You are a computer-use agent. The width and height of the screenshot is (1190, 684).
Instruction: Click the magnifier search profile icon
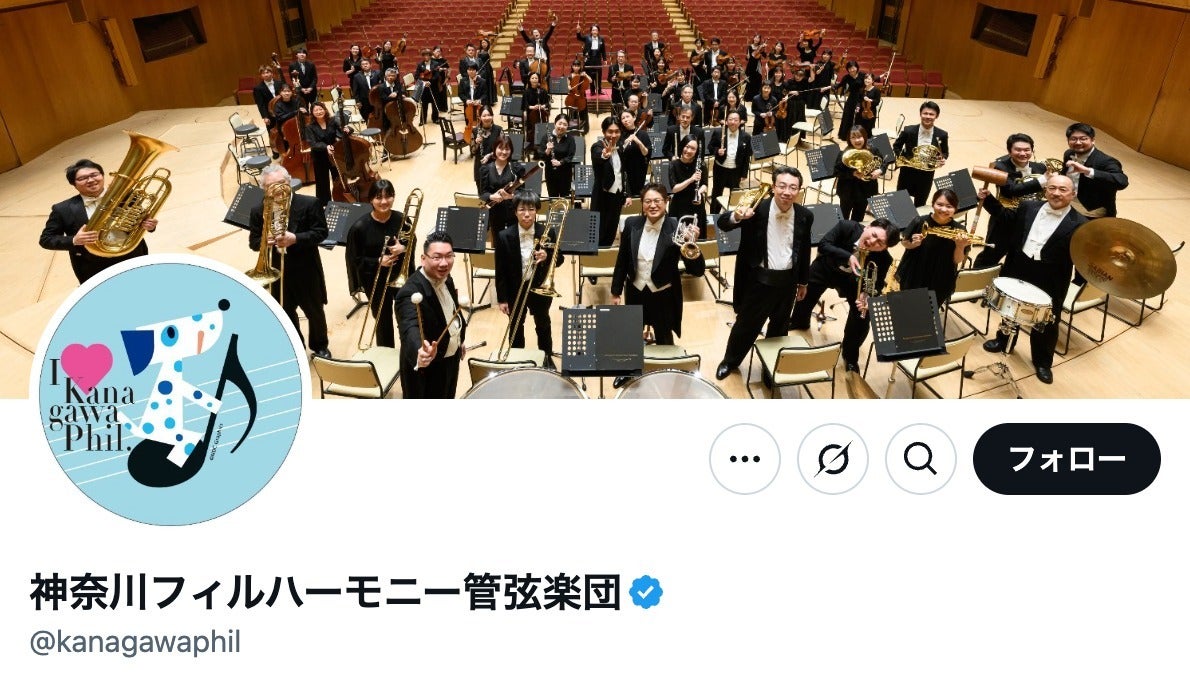click(x=921, y=459)
